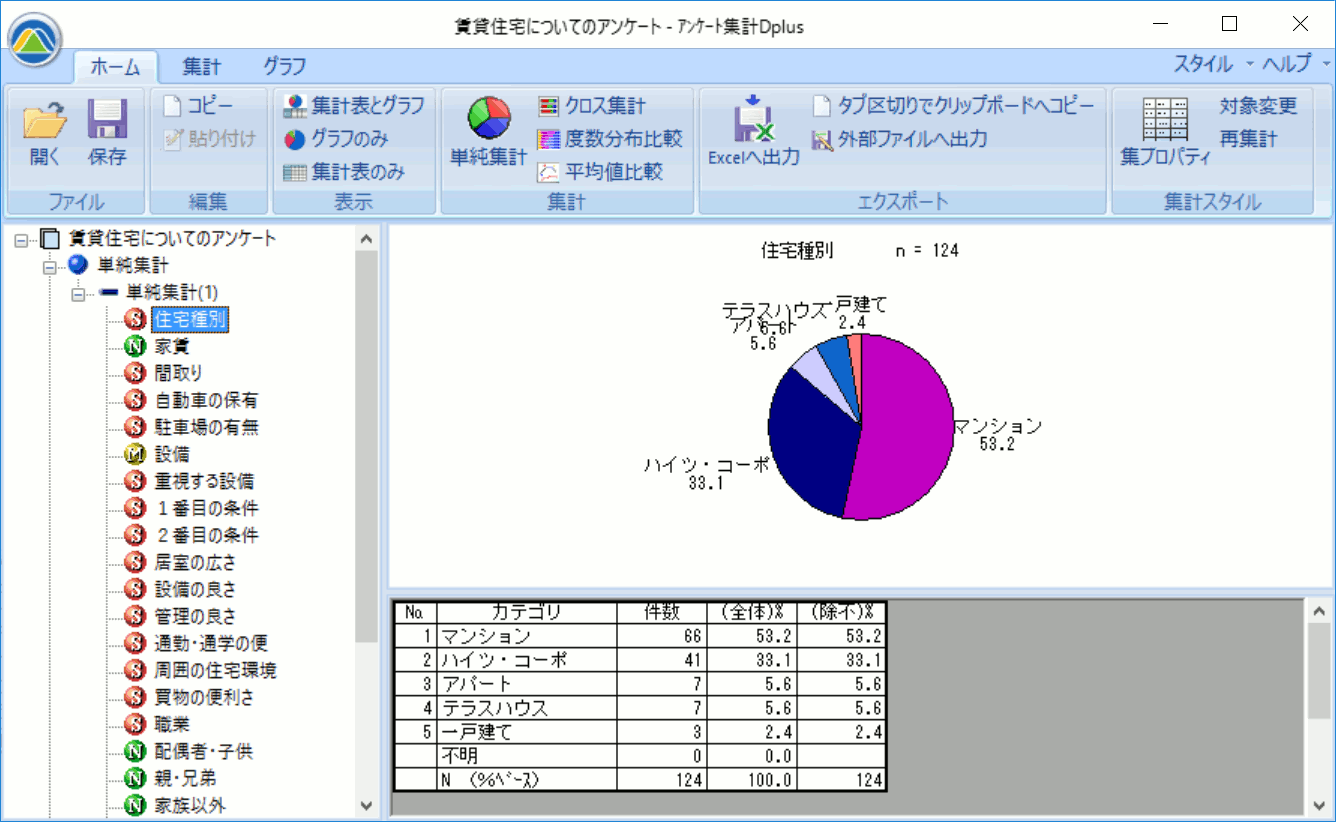The height and width of the screenshot is (822, 1336).
Task: Collapse the 賃貸住宅についてのアンケート root node
Action: tap(22, 239)
